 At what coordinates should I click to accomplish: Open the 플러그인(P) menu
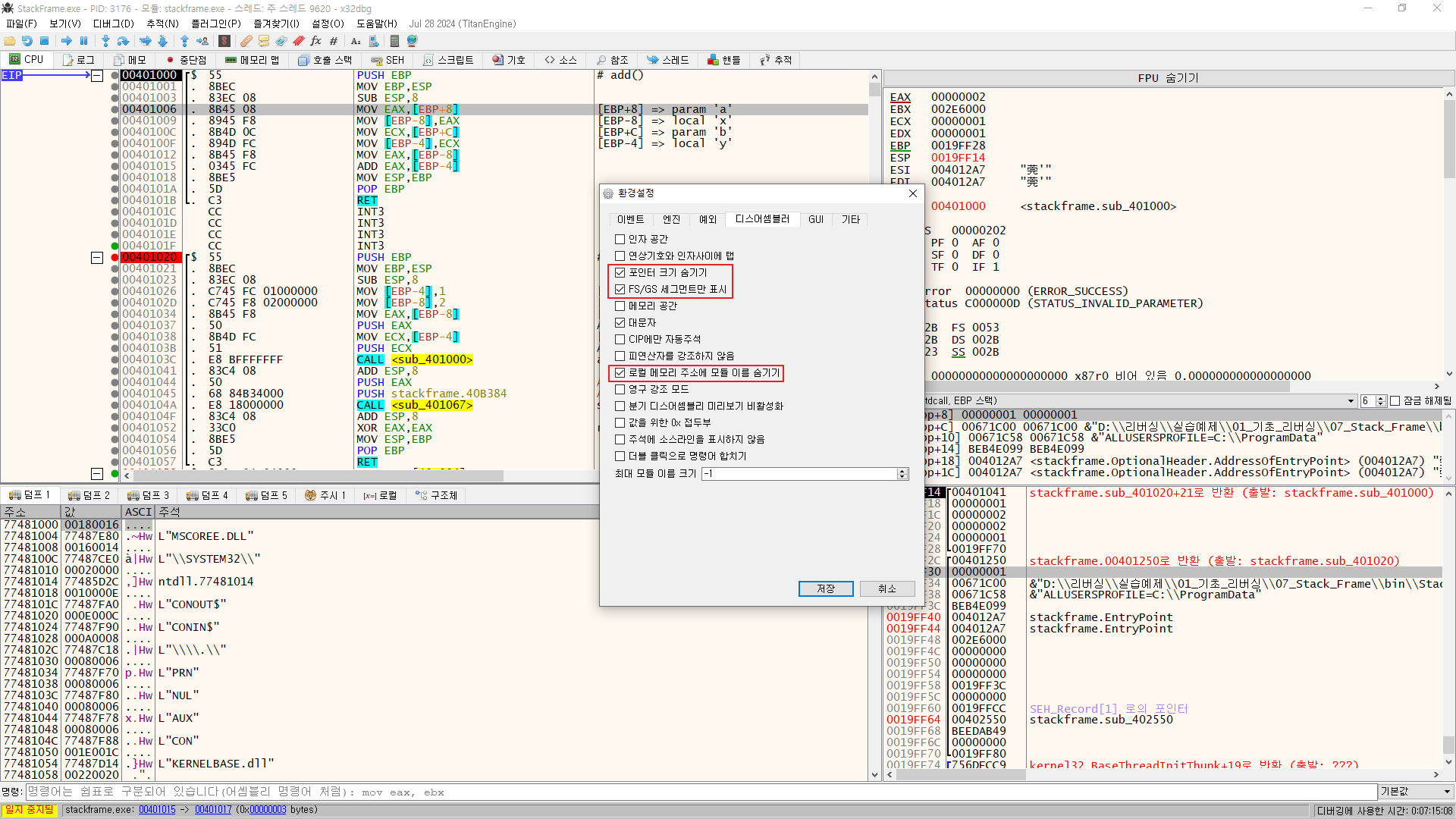(215, 24)
